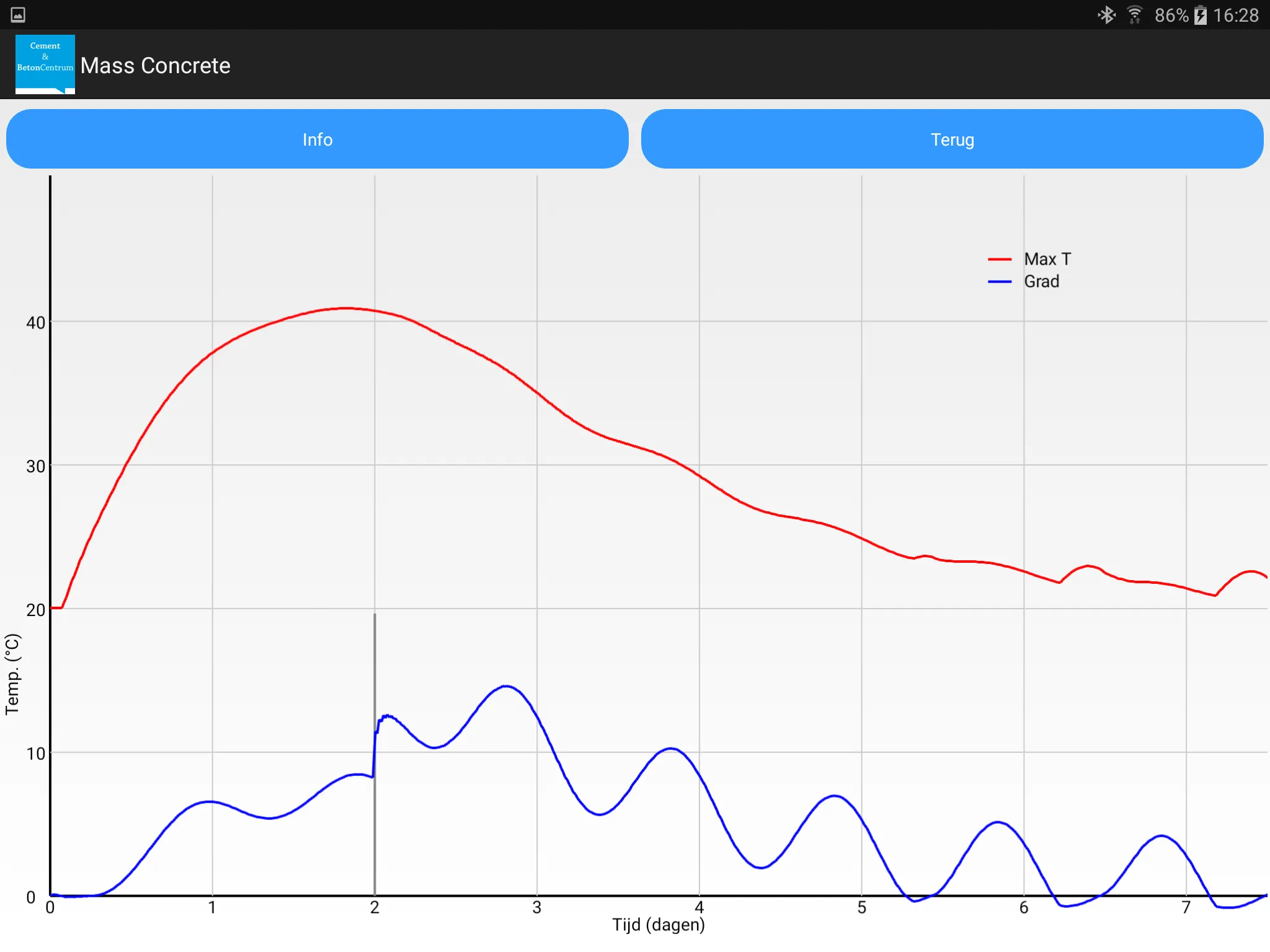
Task: Tap the Temp. (°C) axis label
Action: click(12, 674)
